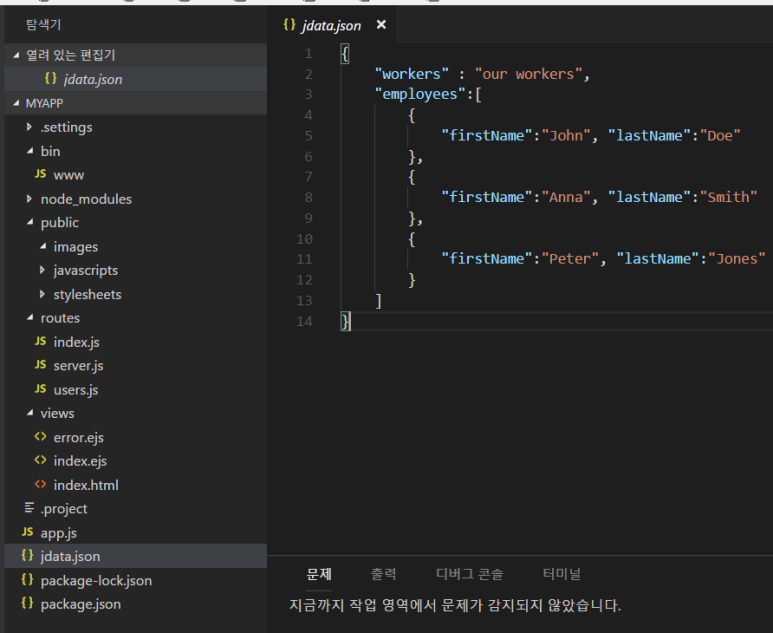Open index.ejs from the views folder
The height and width of the screenshot is (633, 773).
[x=80, y=461]
